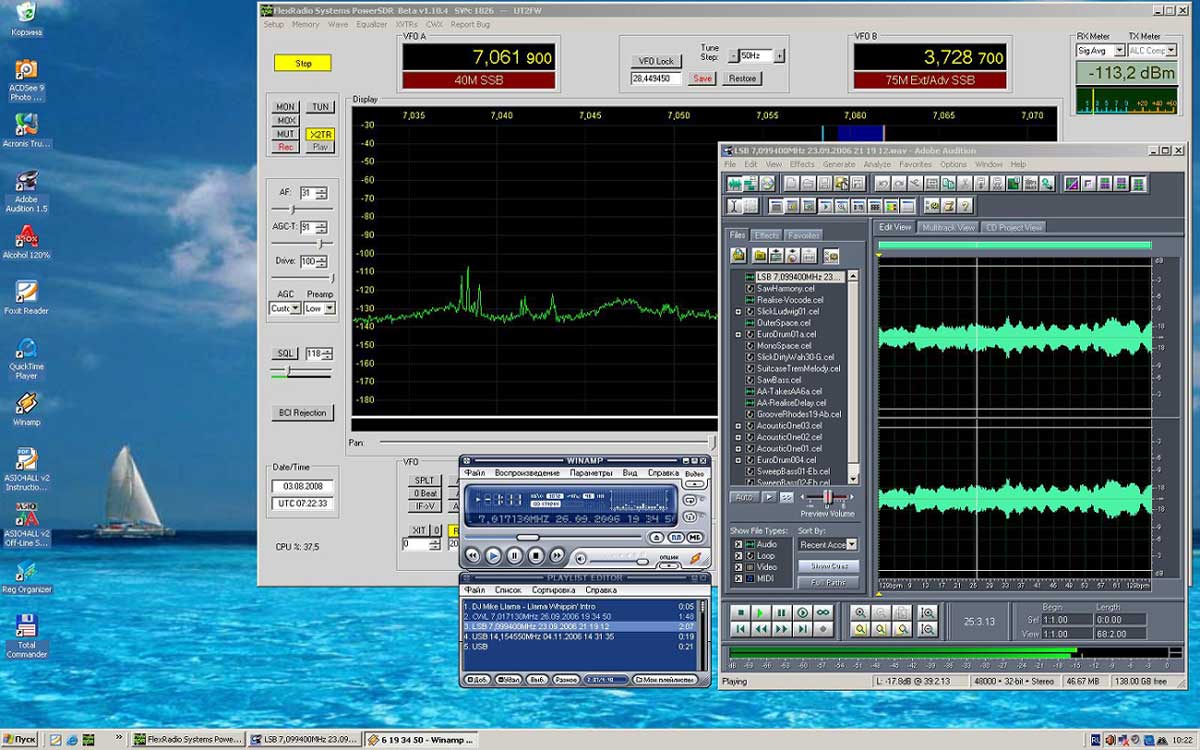Click Help question mark icon in Audition toolbar
The image size is (1200, 750).
[964, 206]
